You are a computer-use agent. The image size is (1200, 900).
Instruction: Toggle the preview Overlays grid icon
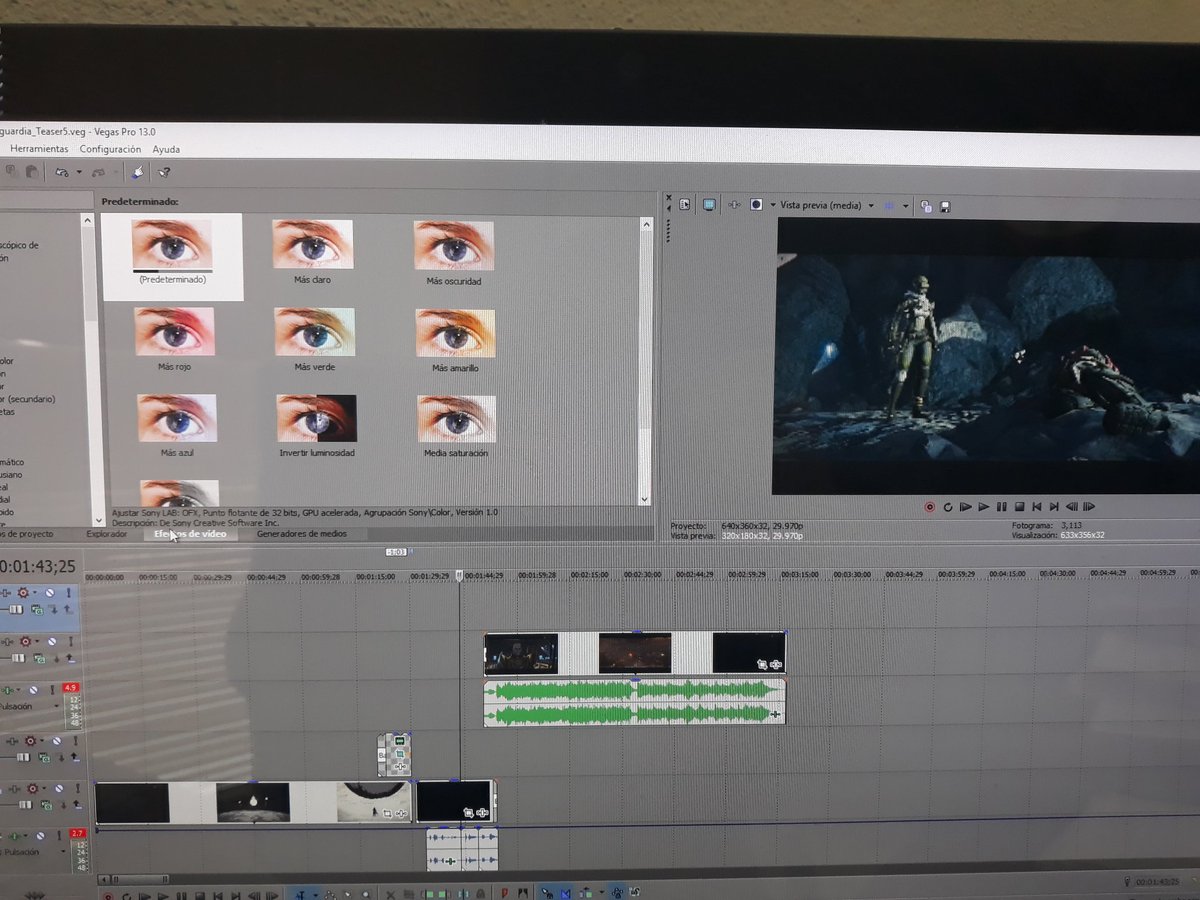tap(889, 205)
